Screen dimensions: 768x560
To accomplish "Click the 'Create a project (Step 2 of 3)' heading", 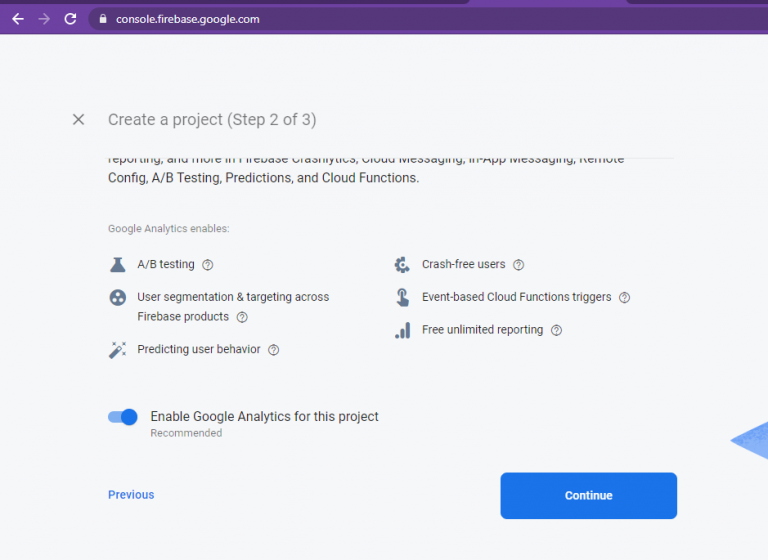I will coord(212,120).
